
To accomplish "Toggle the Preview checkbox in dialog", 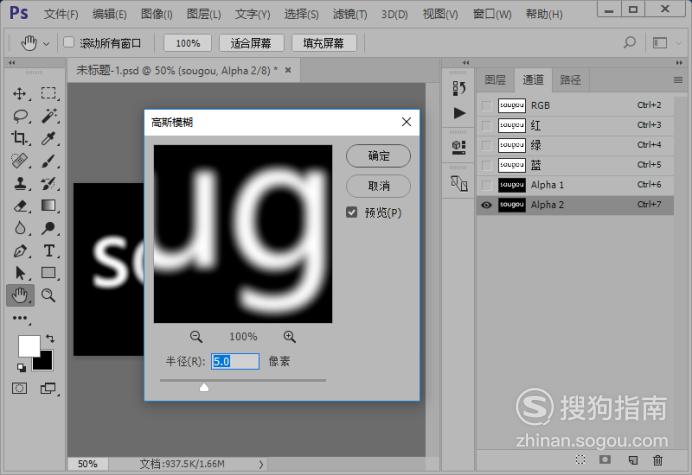I will (x=352, y=212).
